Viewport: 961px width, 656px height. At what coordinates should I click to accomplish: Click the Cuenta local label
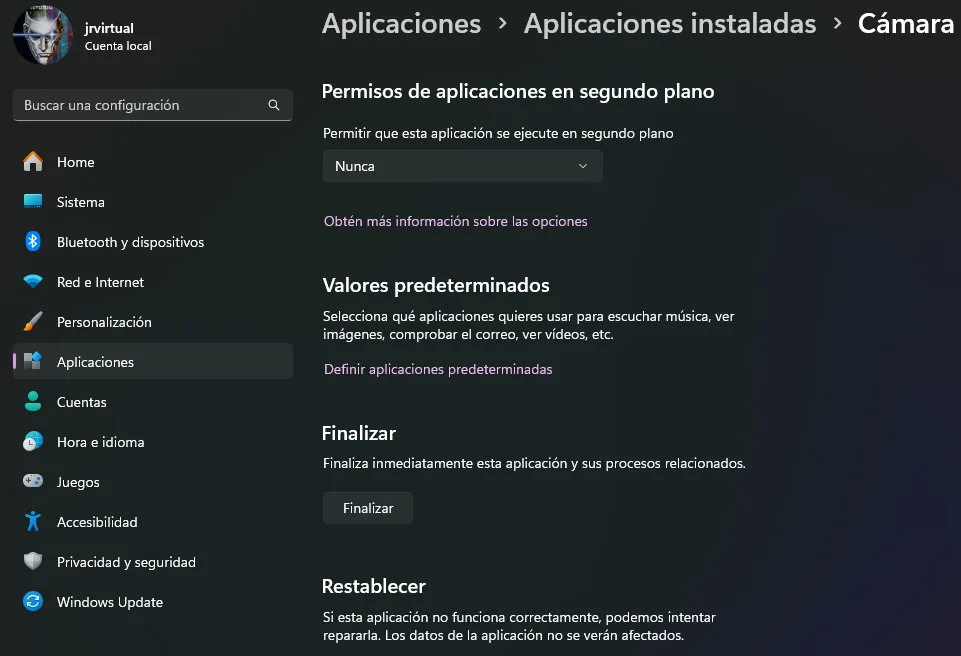(118, 46)
